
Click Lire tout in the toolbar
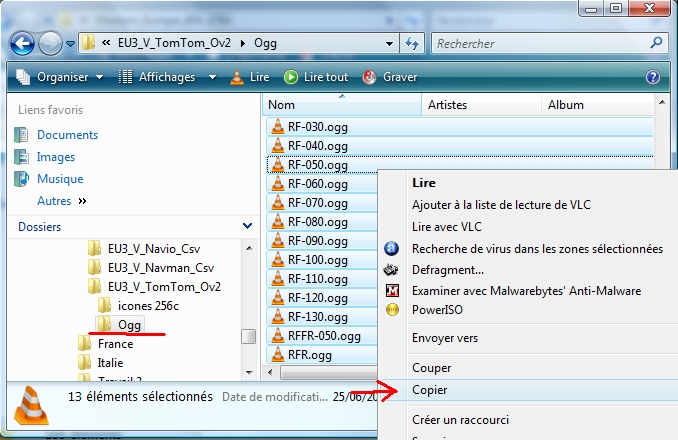(316, 77)
